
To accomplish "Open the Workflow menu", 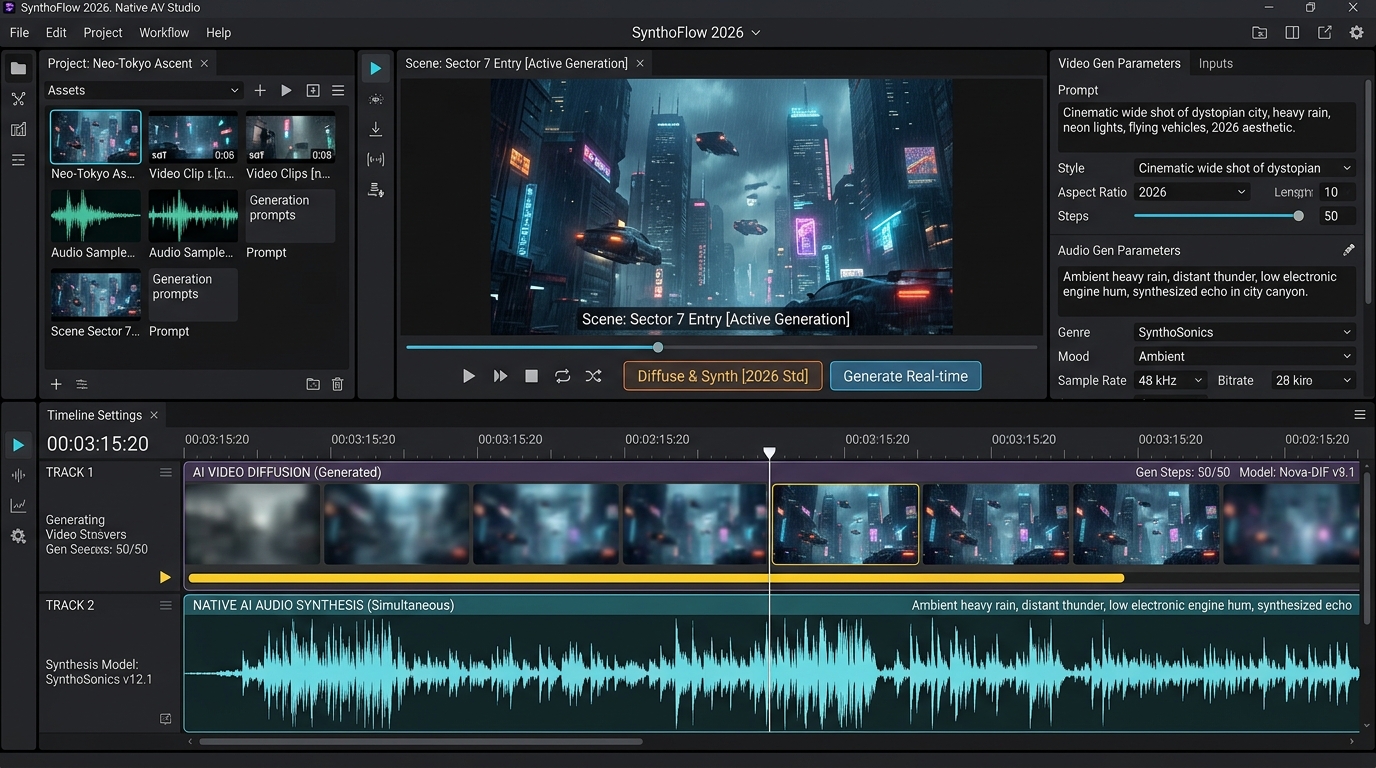I will tap(164, 32).
